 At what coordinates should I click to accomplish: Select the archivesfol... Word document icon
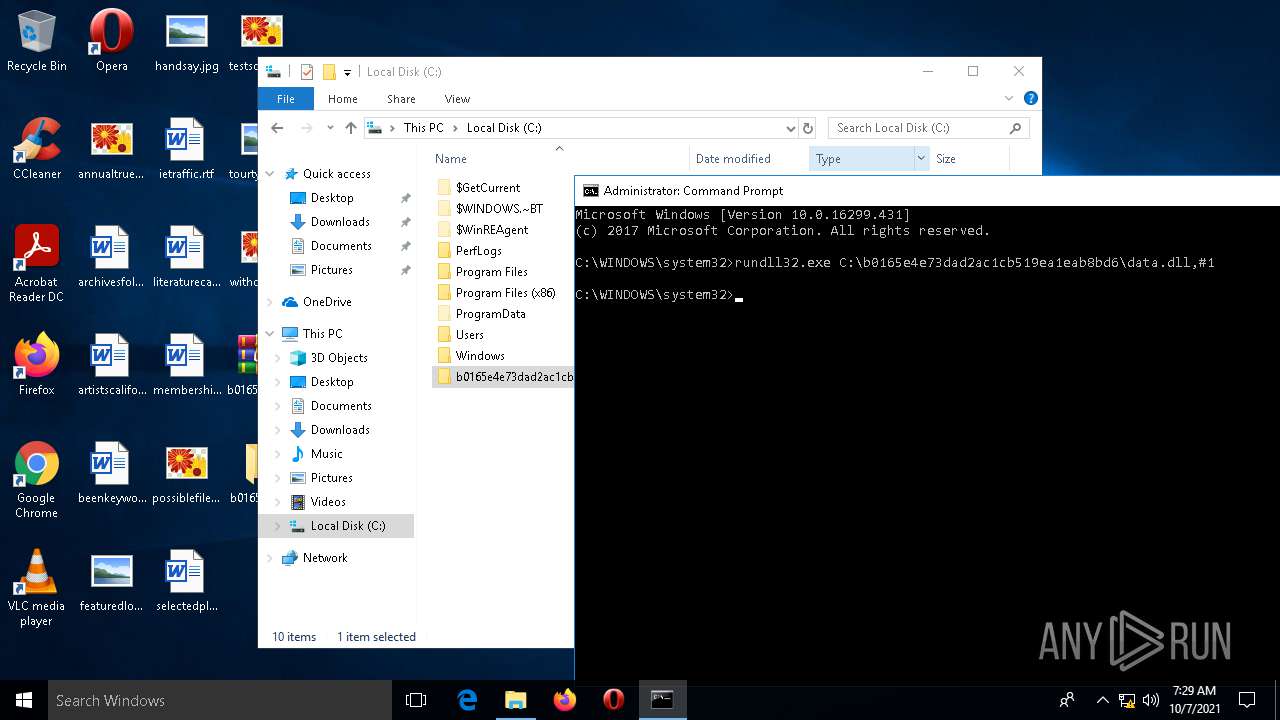[x=112, y=256]
